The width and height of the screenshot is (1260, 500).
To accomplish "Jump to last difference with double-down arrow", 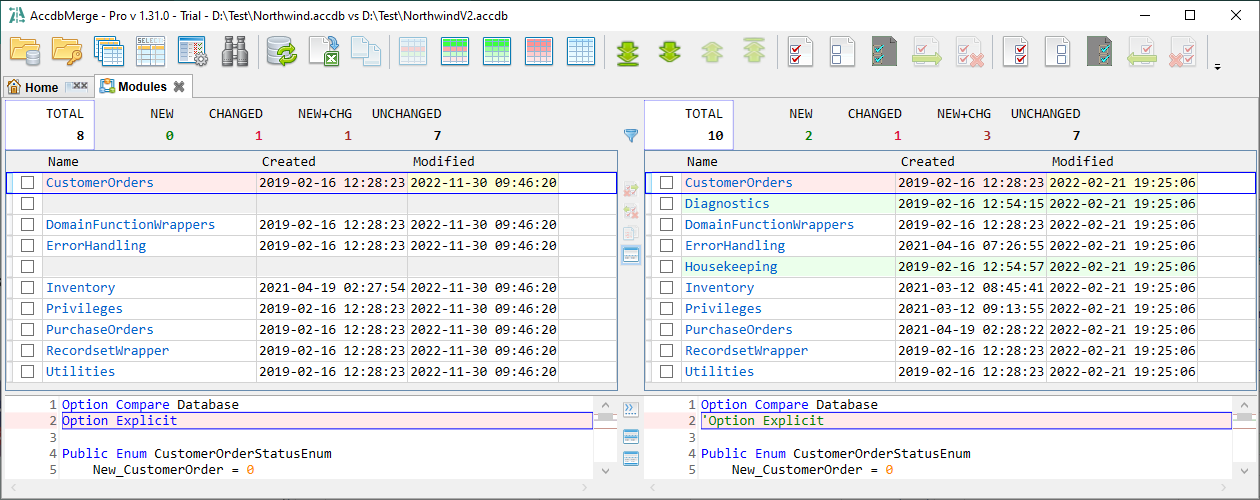I will [627, 51].
